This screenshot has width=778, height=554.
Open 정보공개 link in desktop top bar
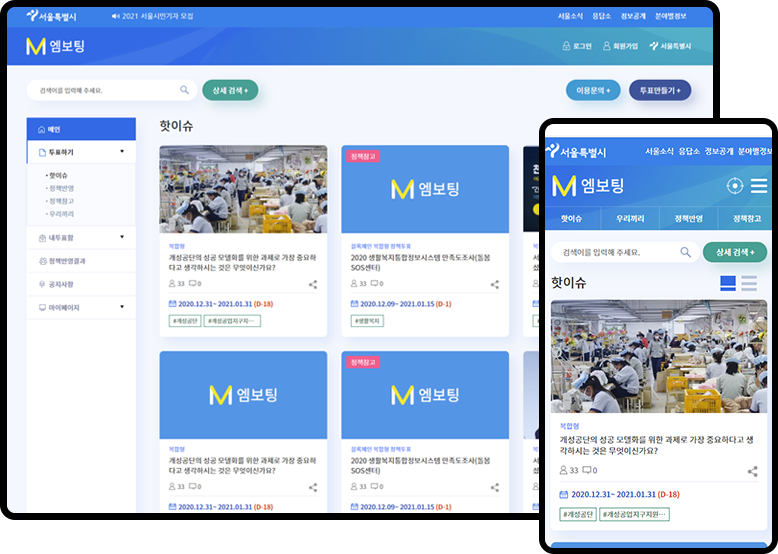633,16
